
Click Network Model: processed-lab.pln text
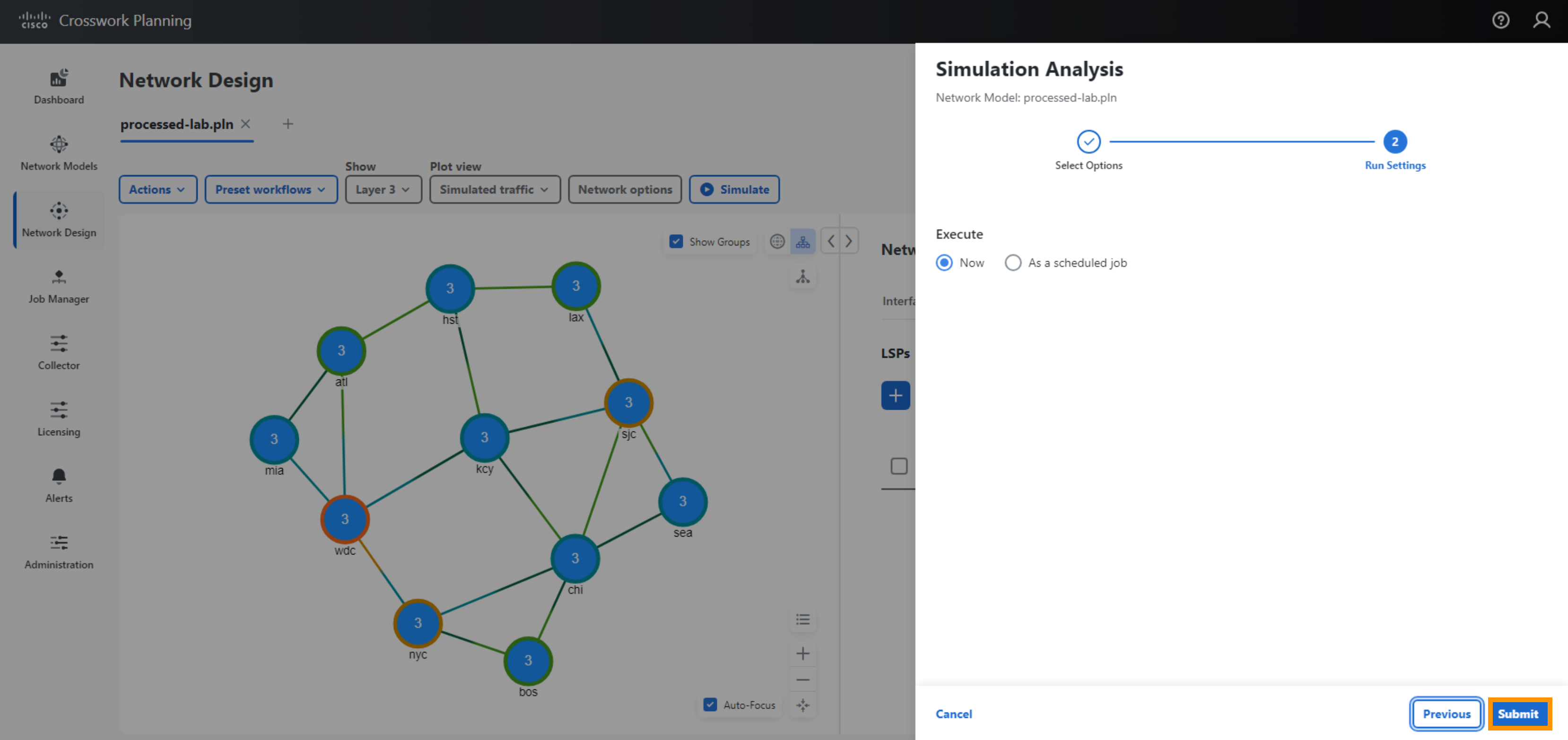pyautogui.click(x=1026, y=97)
